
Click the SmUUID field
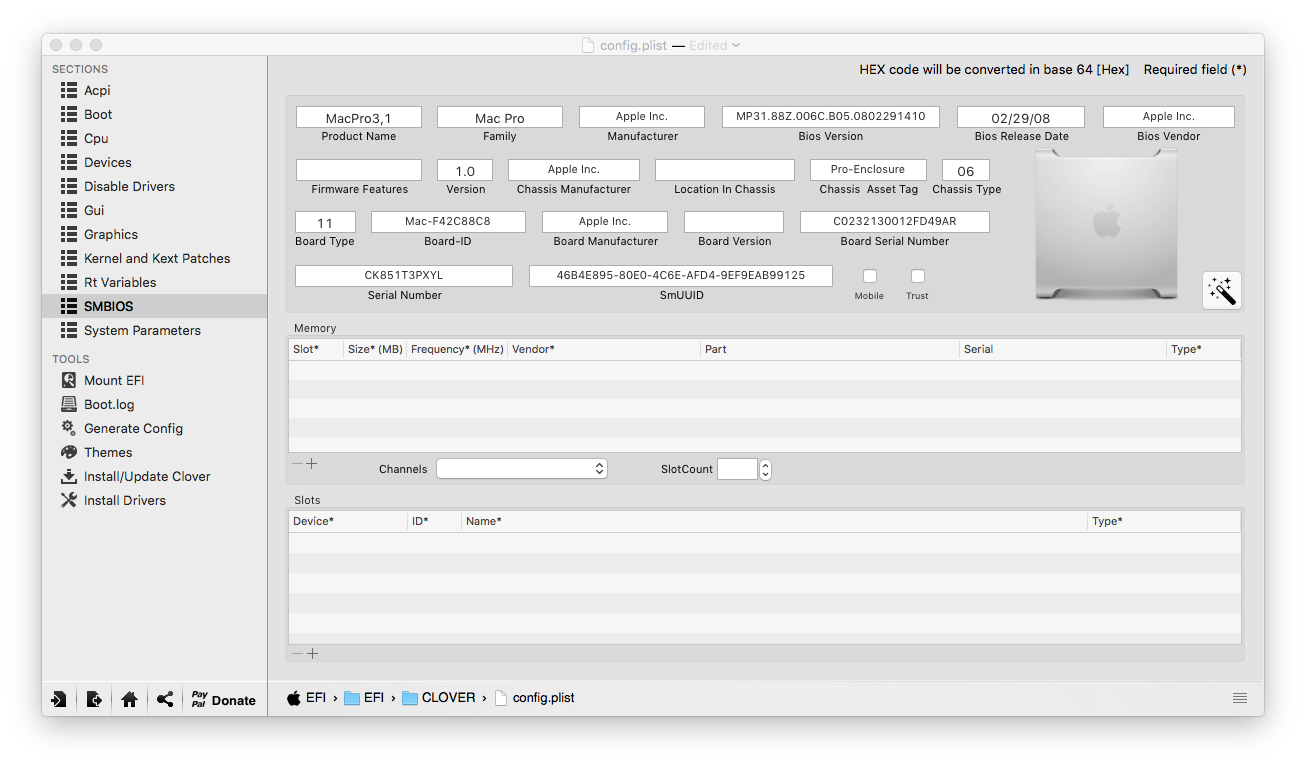coord(681,276)
